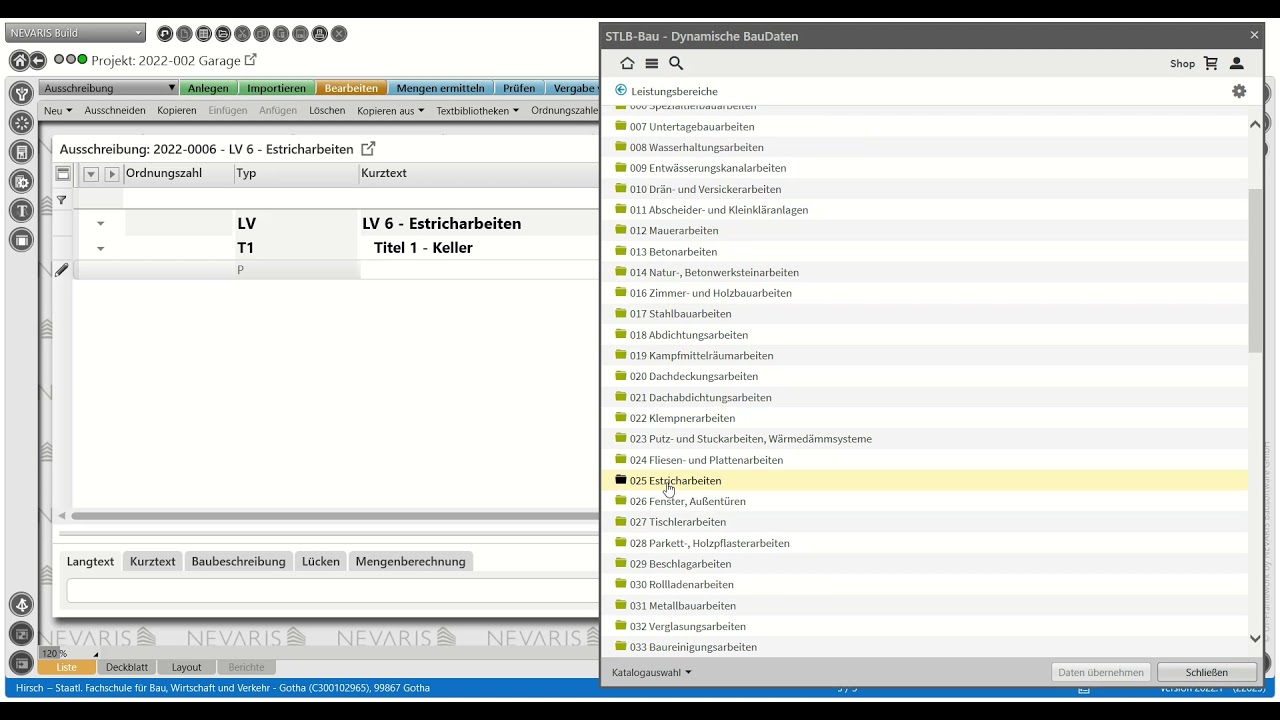Switch to the Mengen ermitteln tab
1280x720 pixels.
(x=440, y=88)
